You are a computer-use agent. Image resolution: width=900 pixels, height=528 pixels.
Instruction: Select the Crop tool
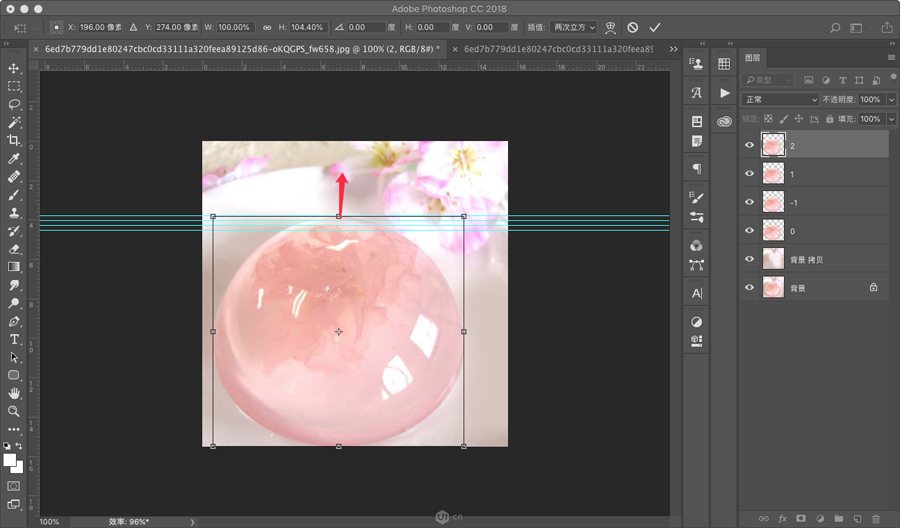[x=14, y=140]
